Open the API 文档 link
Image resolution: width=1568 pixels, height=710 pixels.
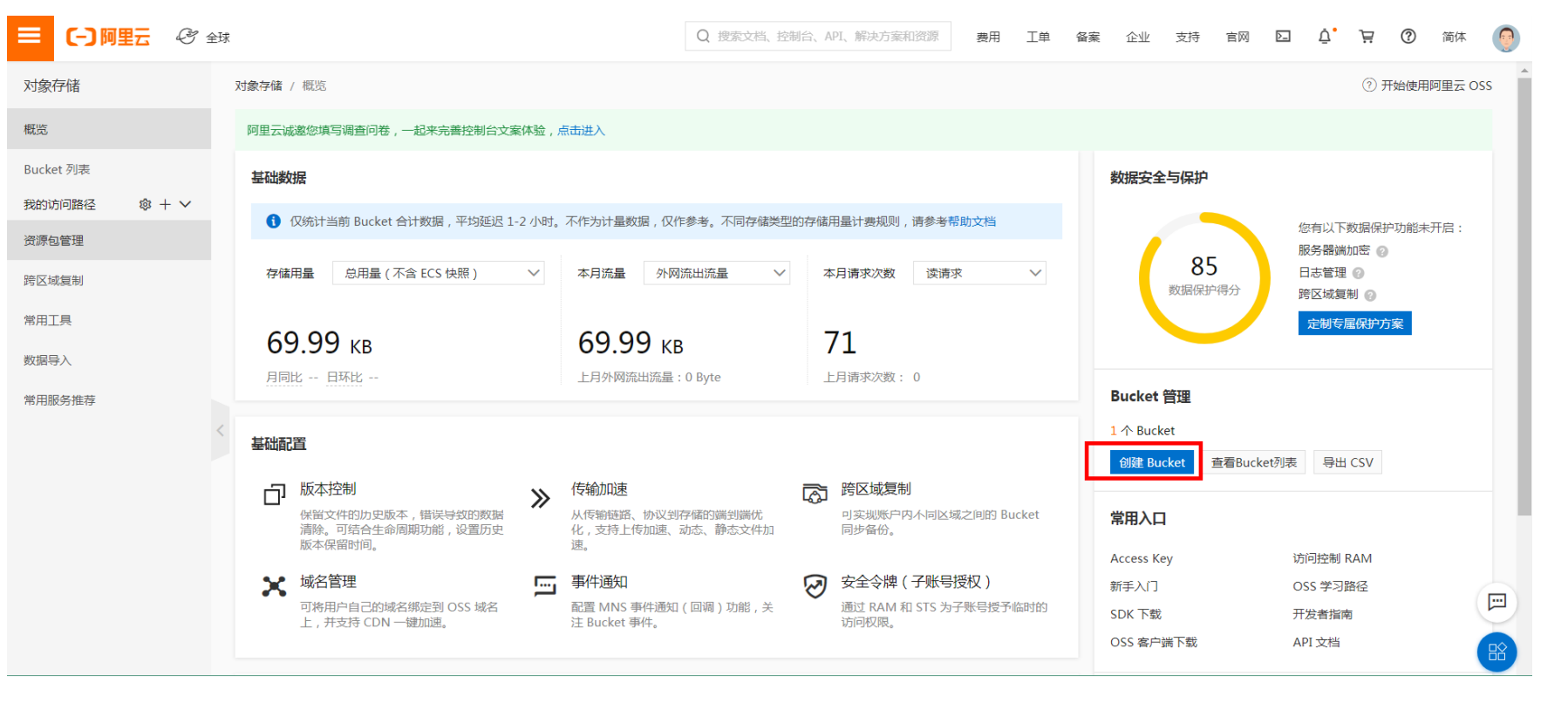(1316, 642)
